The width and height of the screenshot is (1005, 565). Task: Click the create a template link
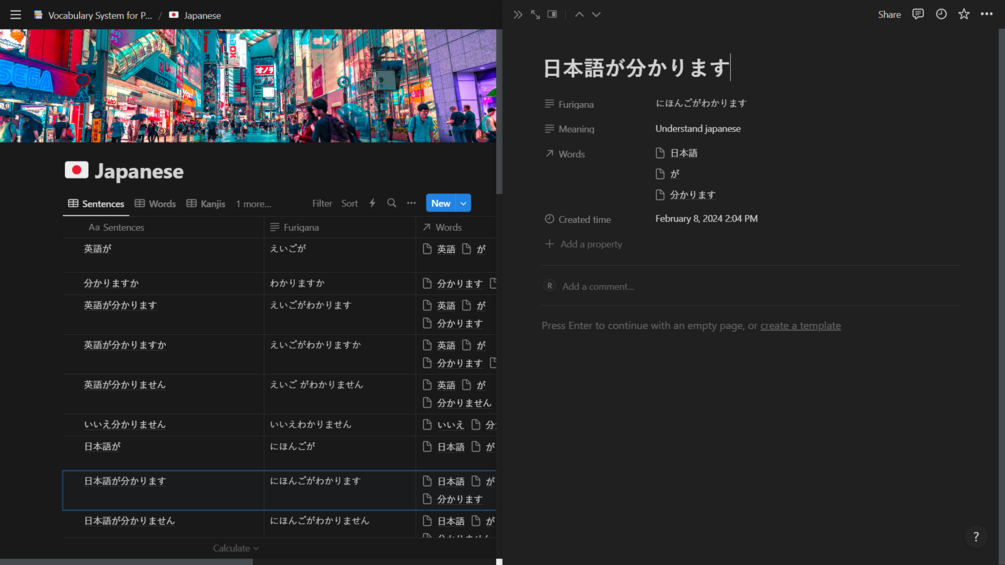coord(801,325)
